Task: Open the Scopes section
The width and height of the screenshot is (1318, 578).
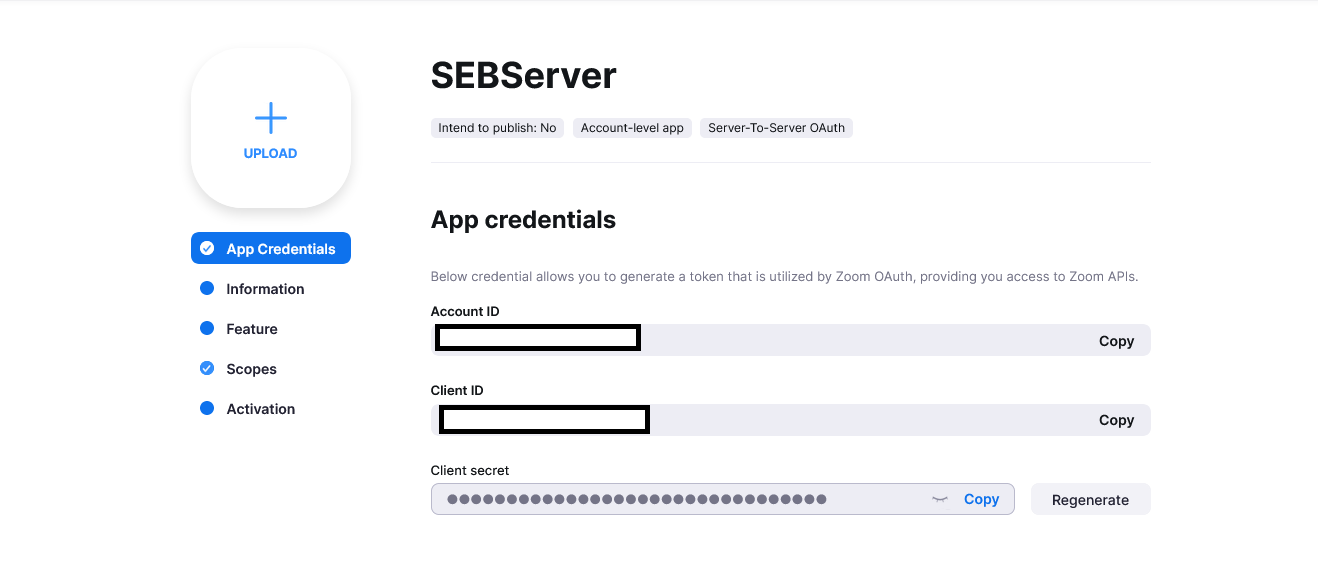Action: click(x=251, y=369)
